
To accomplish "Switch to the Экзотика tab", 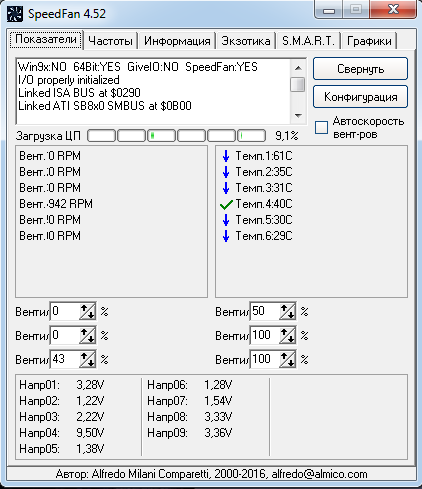I will (x=246, y=41).
